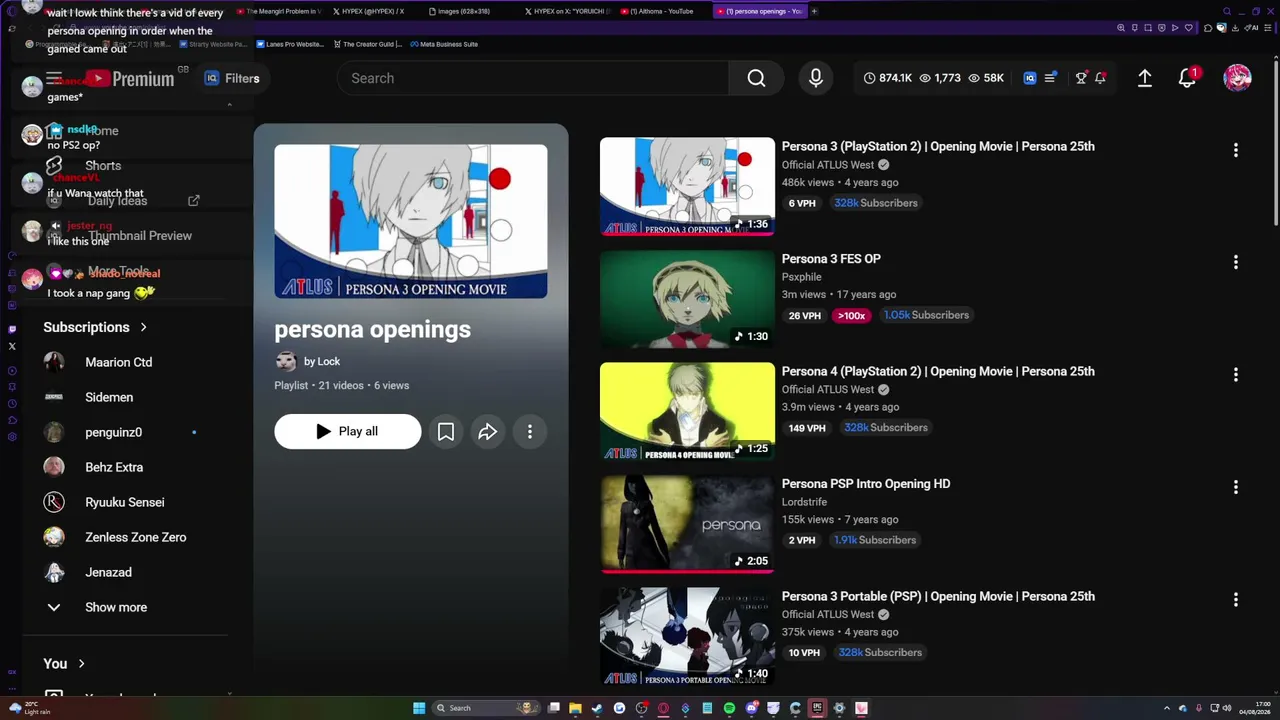Open the Filters panel
1280x720 pixels.
(x=232, y=78)
